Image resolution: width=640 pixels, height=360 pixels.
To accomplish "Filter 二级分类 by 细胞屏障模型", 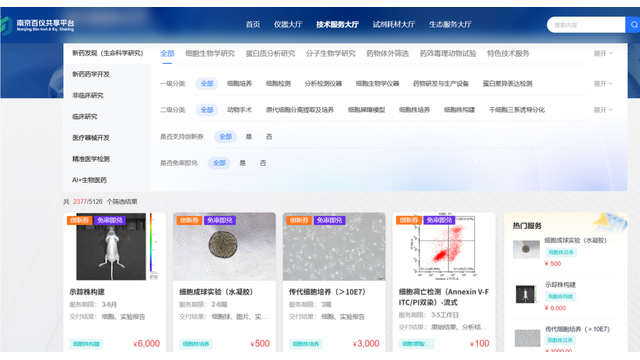I will pyautogui.click(x=367, y=110).
